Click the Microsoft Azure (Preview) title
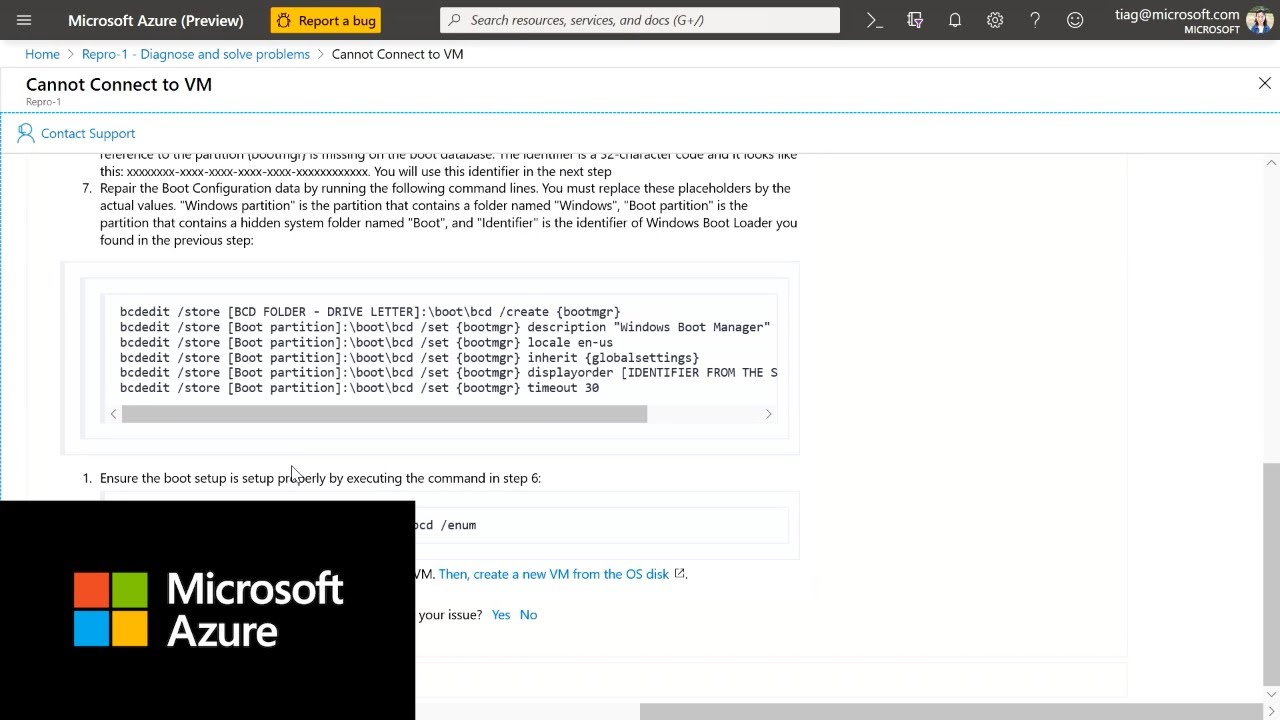Viewport: 1280px width, 720px height. (x=156, y=20)
